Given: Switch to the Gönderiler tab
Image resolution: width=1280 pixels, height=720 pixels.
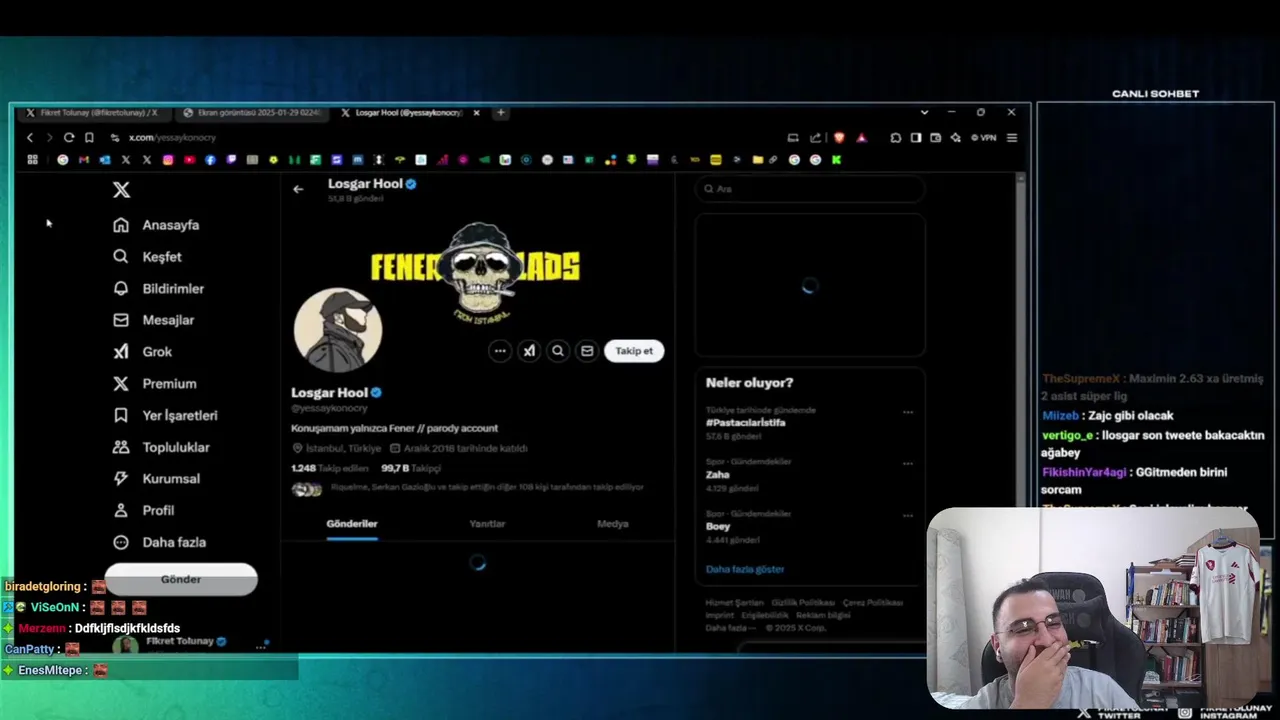Looking at the screenshot, I should (x=352, y=524).
